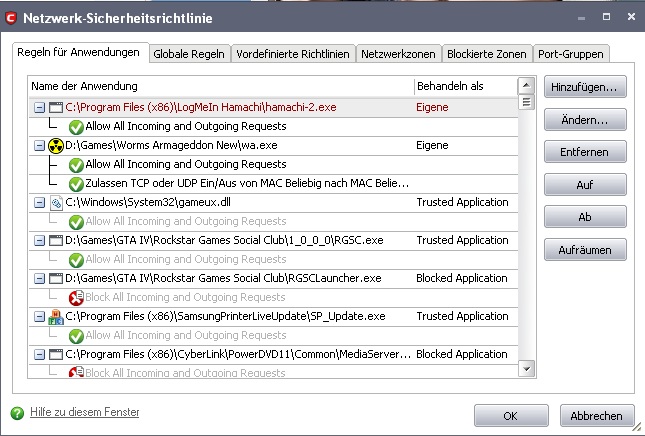This screenshot has width=645, height=436.
Task: Move rule down with Ab button
Action: point(585,217)
